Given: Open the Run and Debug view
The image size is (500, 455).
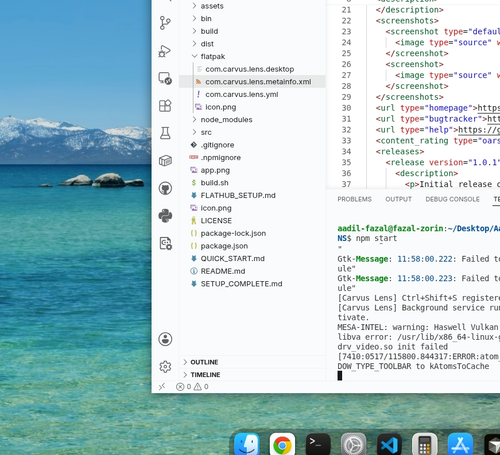Looking at the screenshot, I should point(165,51).
